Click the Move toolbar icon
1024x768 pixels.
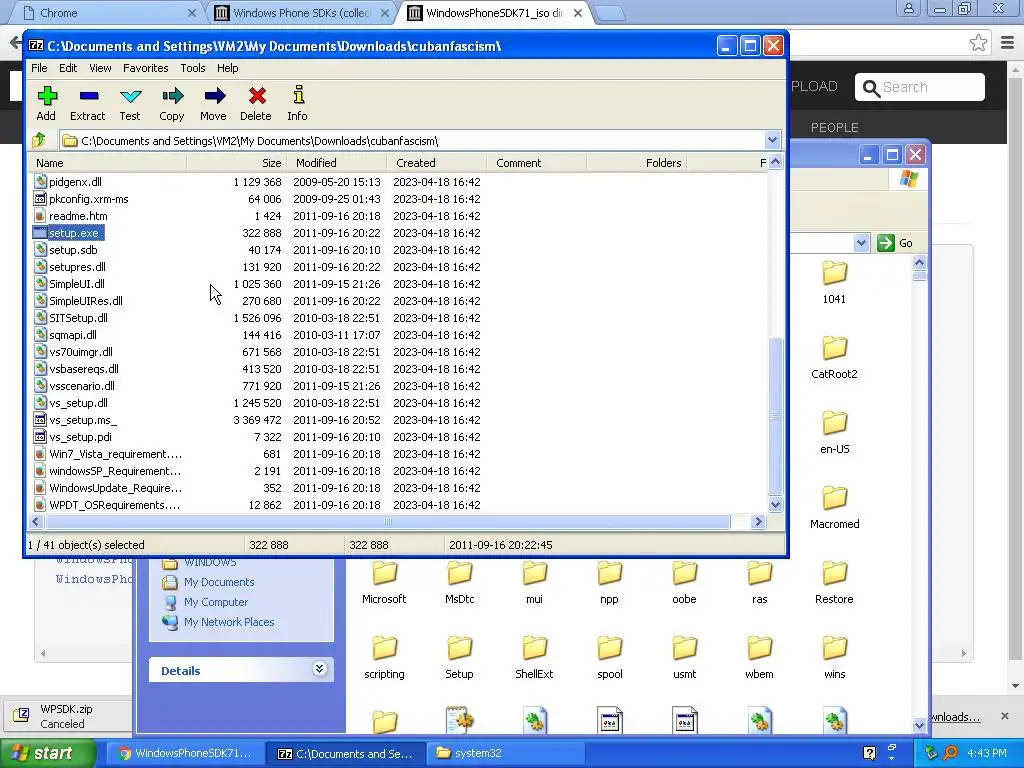point(214,103)
